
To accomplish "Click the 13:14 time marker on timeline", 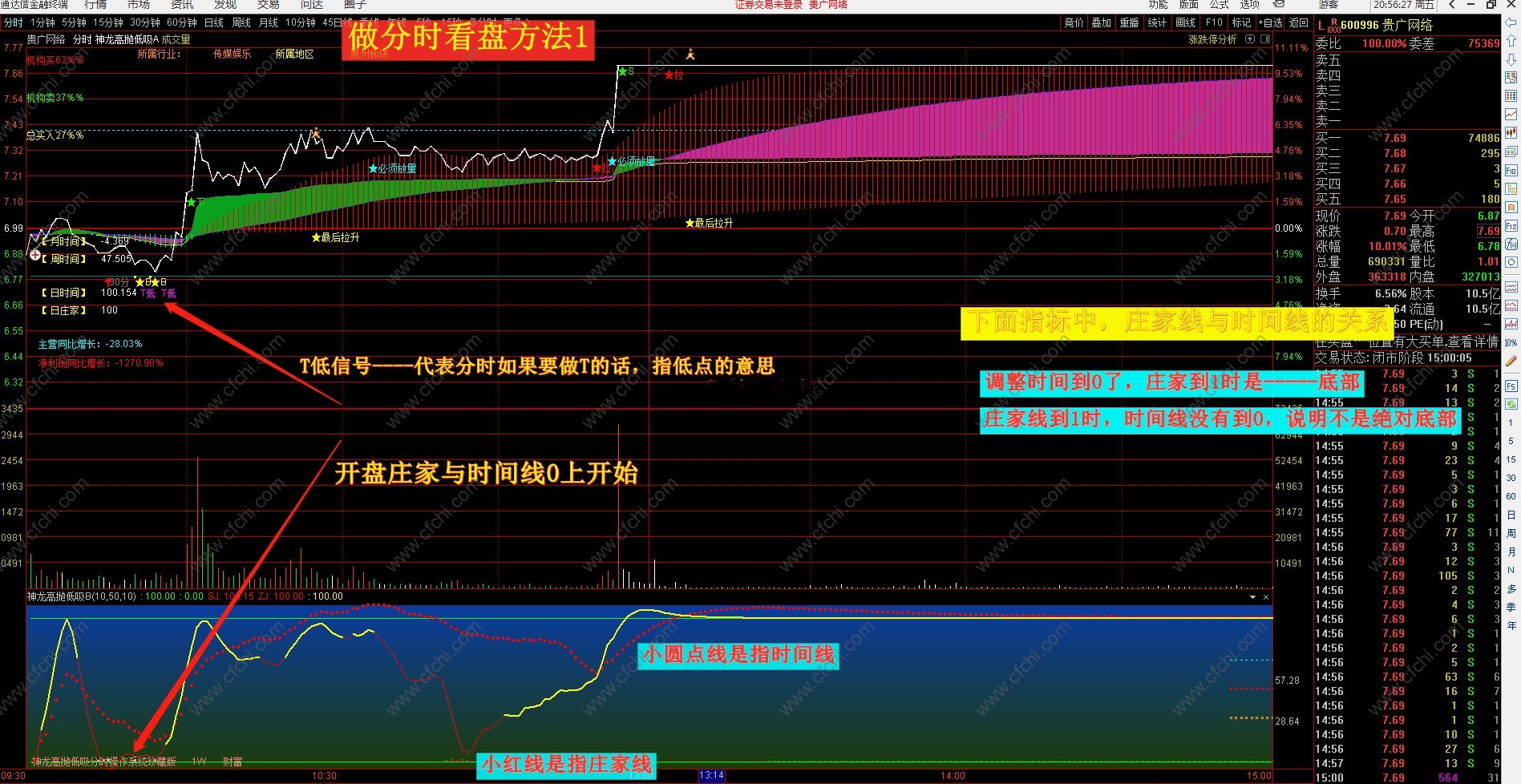I will point(712,775).
